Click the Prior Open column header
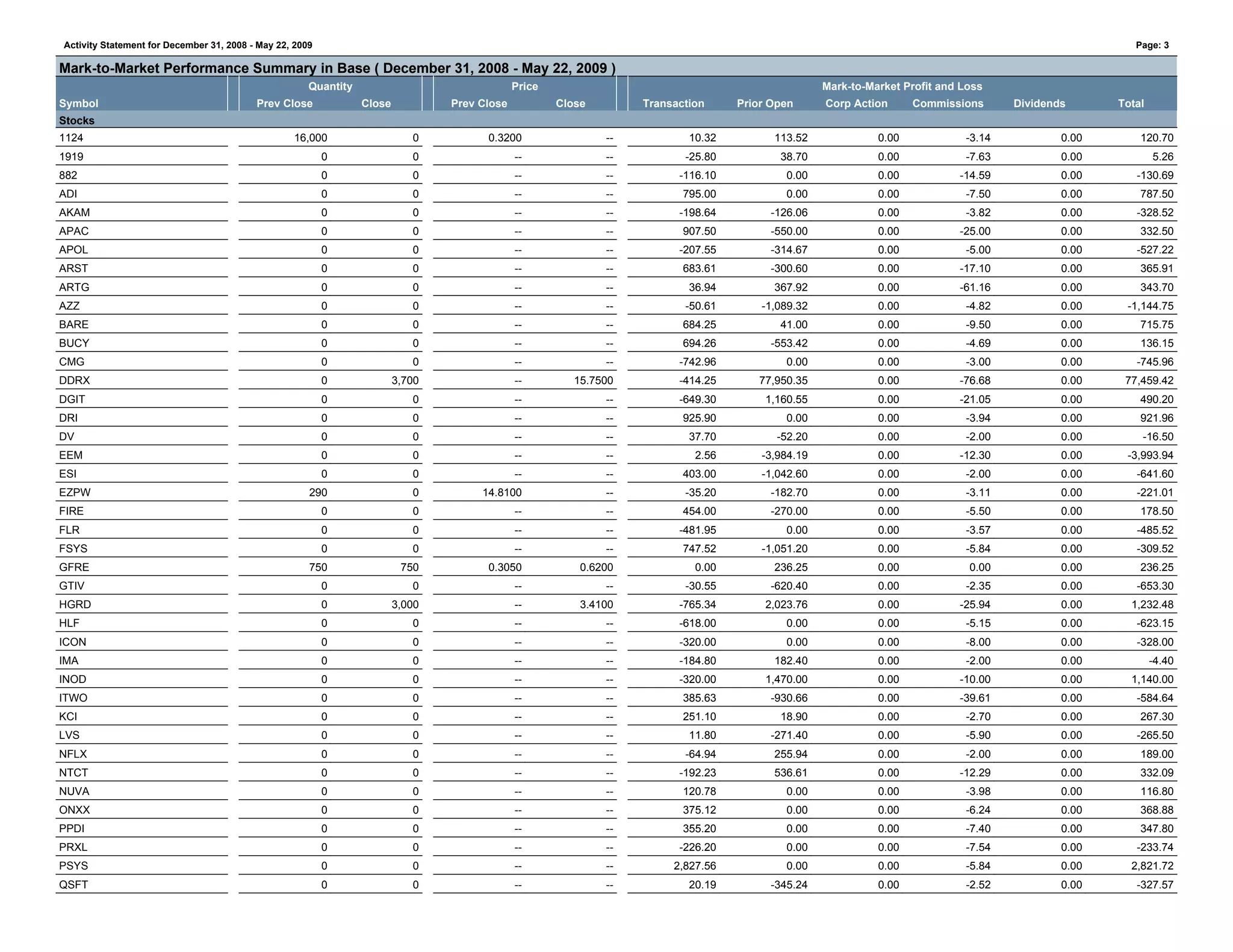The width and height of the screenshot is (1233, 952). (765, 104)
